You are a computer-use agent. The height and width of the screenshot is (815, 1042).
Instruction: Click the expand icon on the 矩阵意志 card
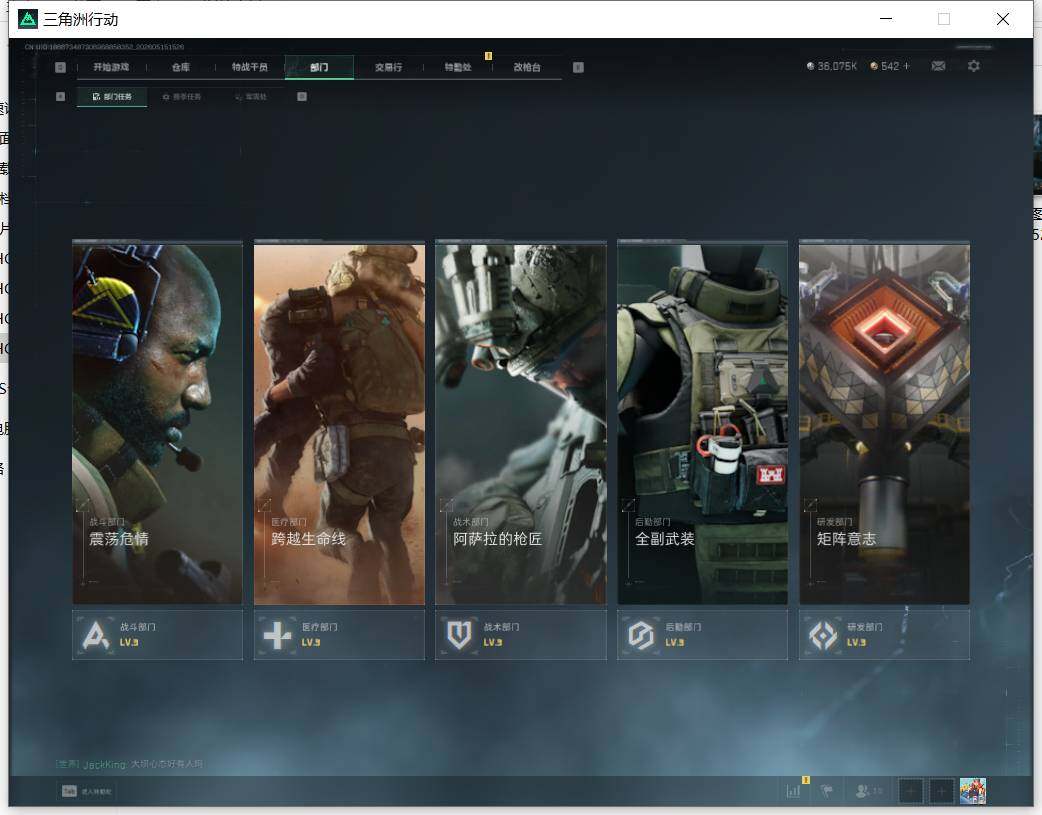[x=809, y=505]
